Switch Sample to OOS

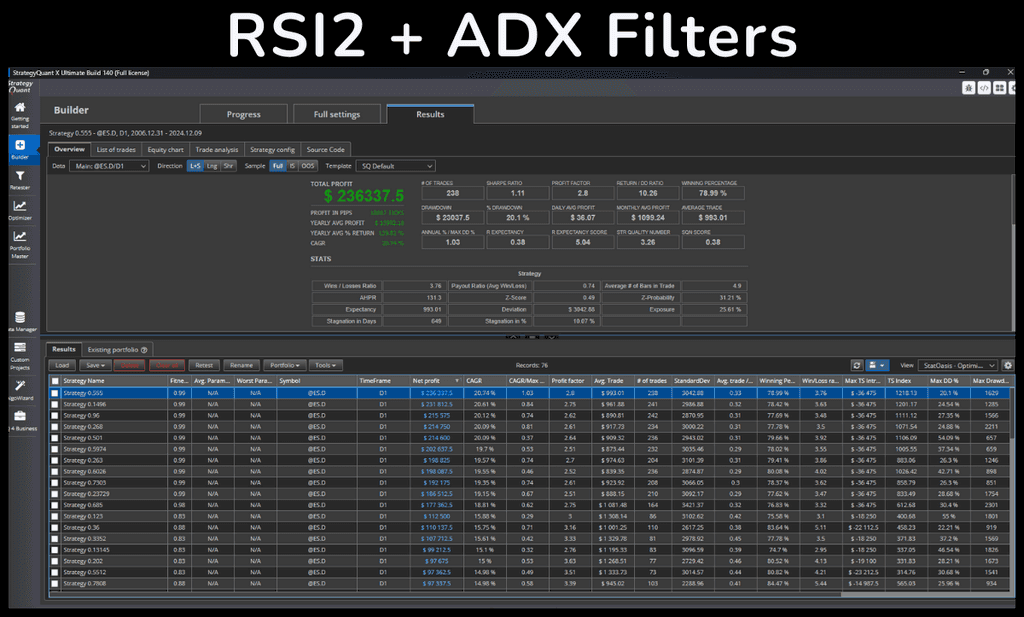[306, 165]
